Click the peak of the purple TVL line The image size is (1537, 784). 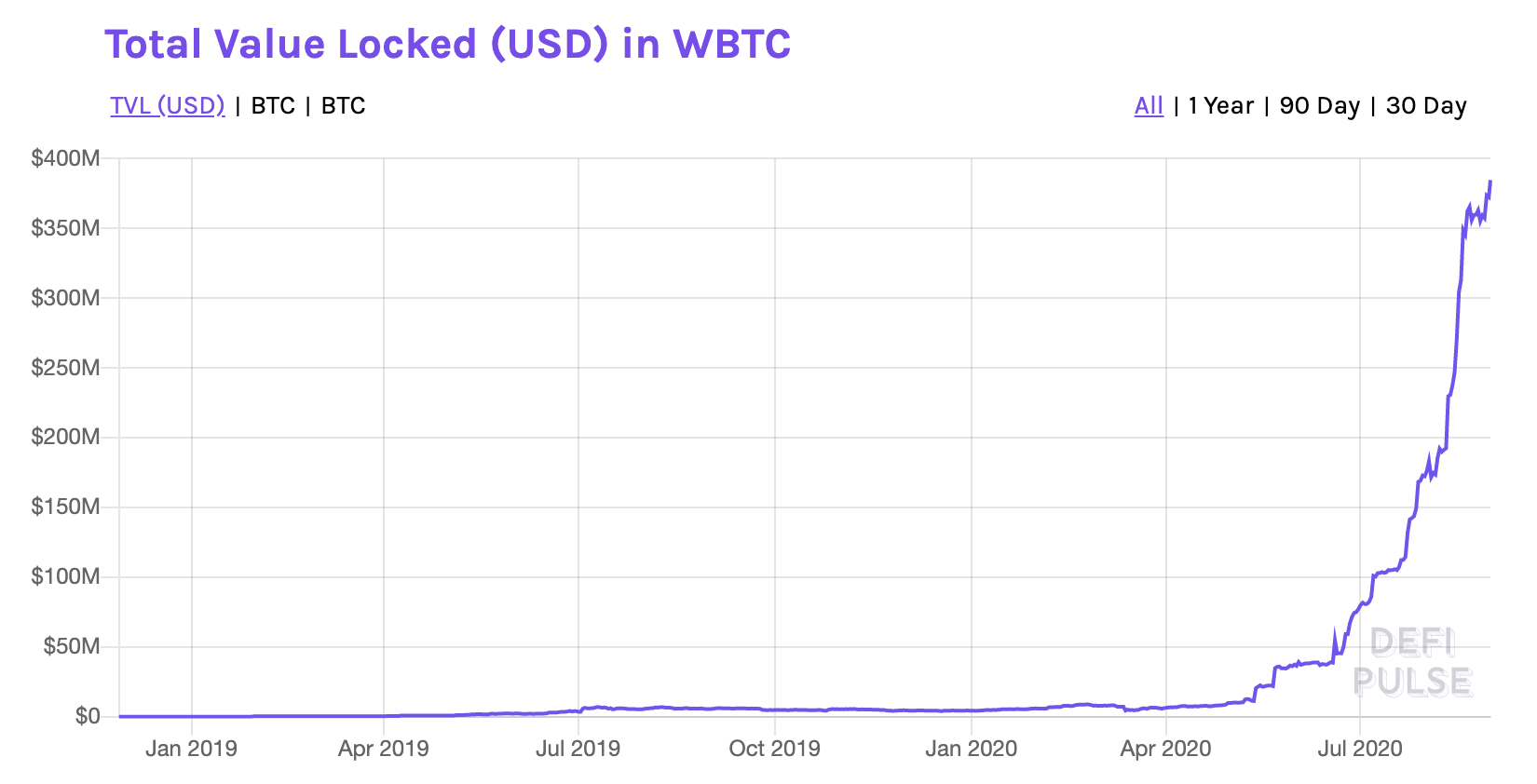[x=1489, y=182]
